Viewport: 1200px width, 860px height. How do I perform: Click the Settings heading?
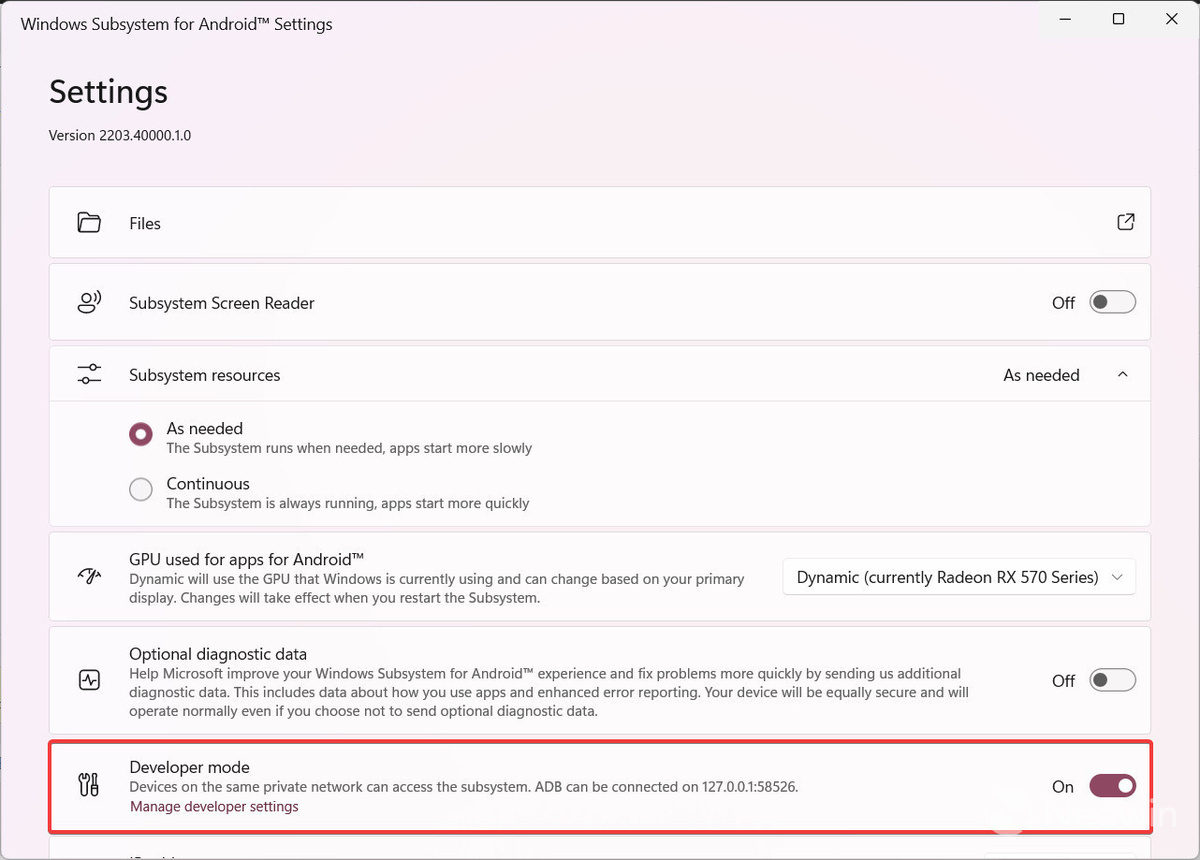[x=107, y=92]
